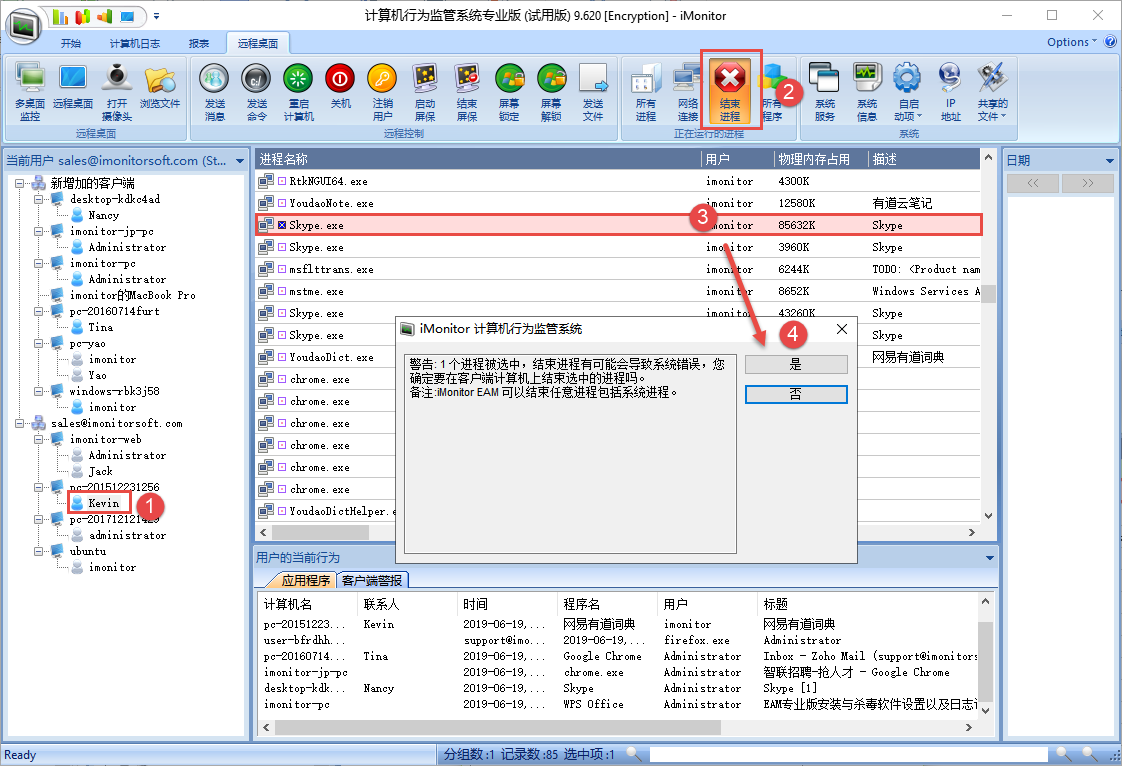Click the End Process button

(730, 92)
